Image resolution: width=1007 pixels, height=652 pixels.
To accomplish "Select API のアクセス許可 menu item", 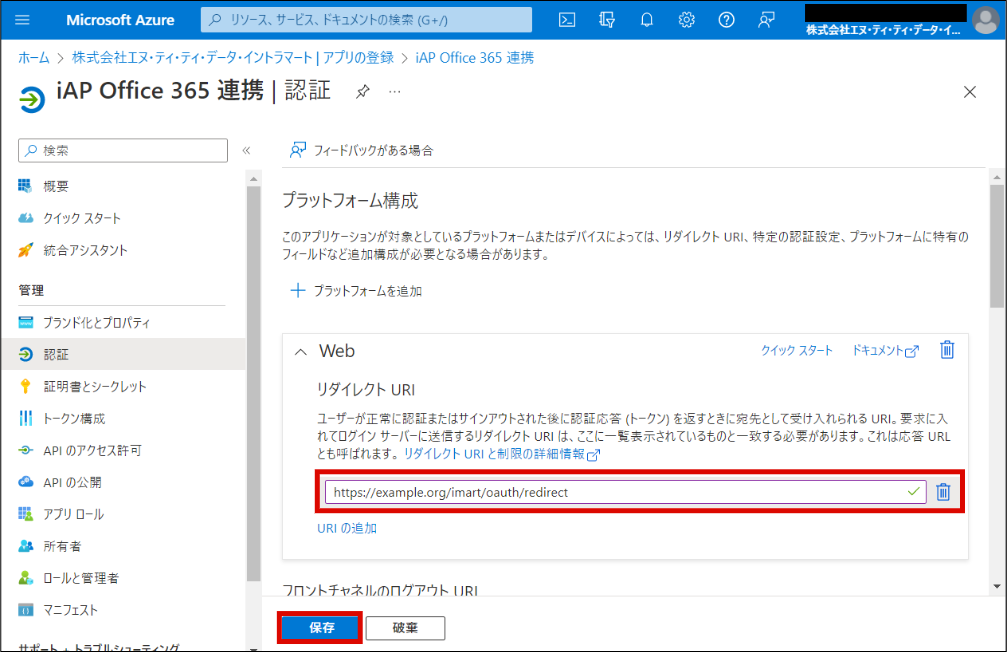I will [92, 450].
